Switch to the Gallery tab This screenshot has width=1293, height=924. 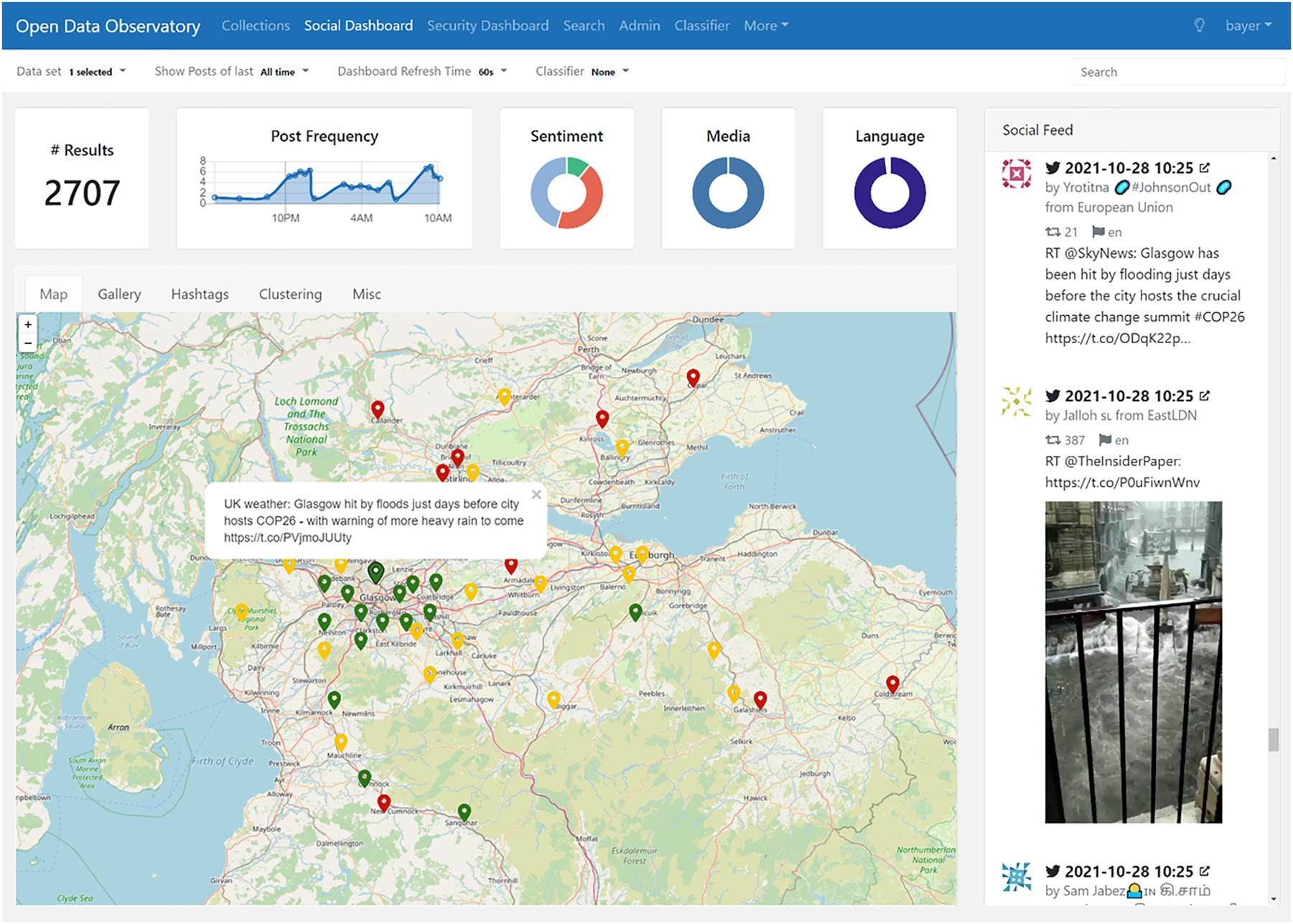119,294
